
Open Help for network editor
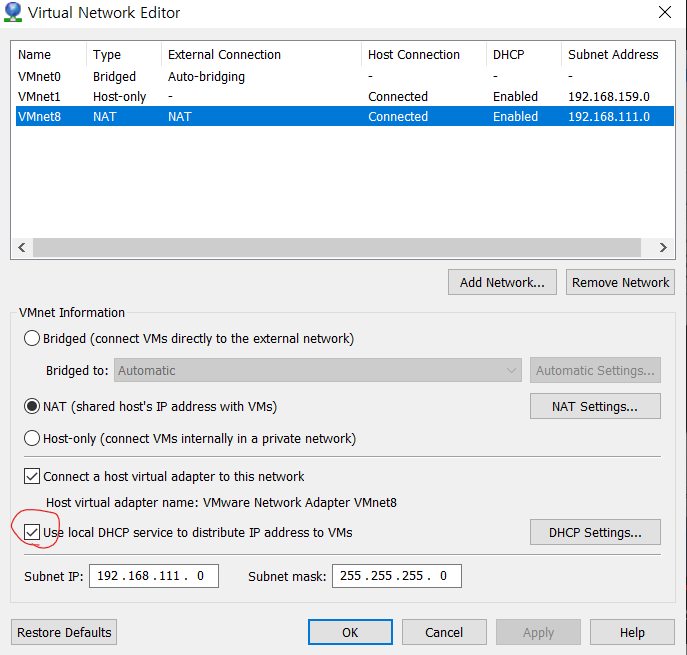click(x=632, y=632)
